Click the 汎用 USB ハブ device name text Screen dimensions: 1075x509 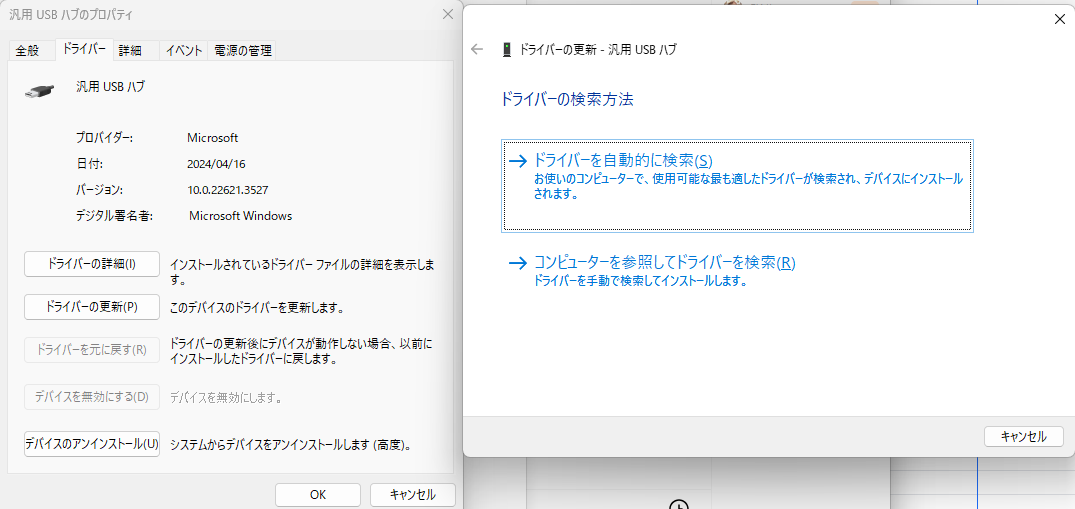(110, 87)
